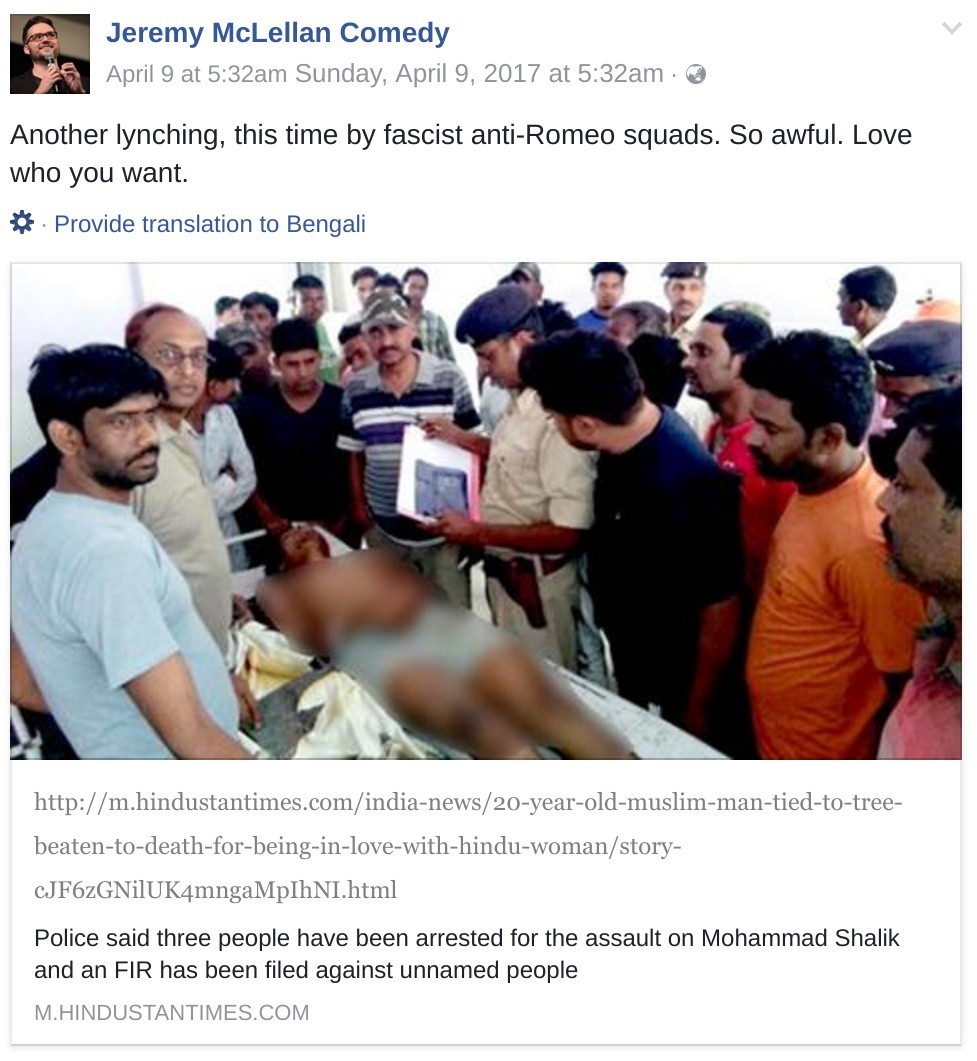Expand post options chevron at top right
The image size is (977, 1061).
(x=952, y=28)
